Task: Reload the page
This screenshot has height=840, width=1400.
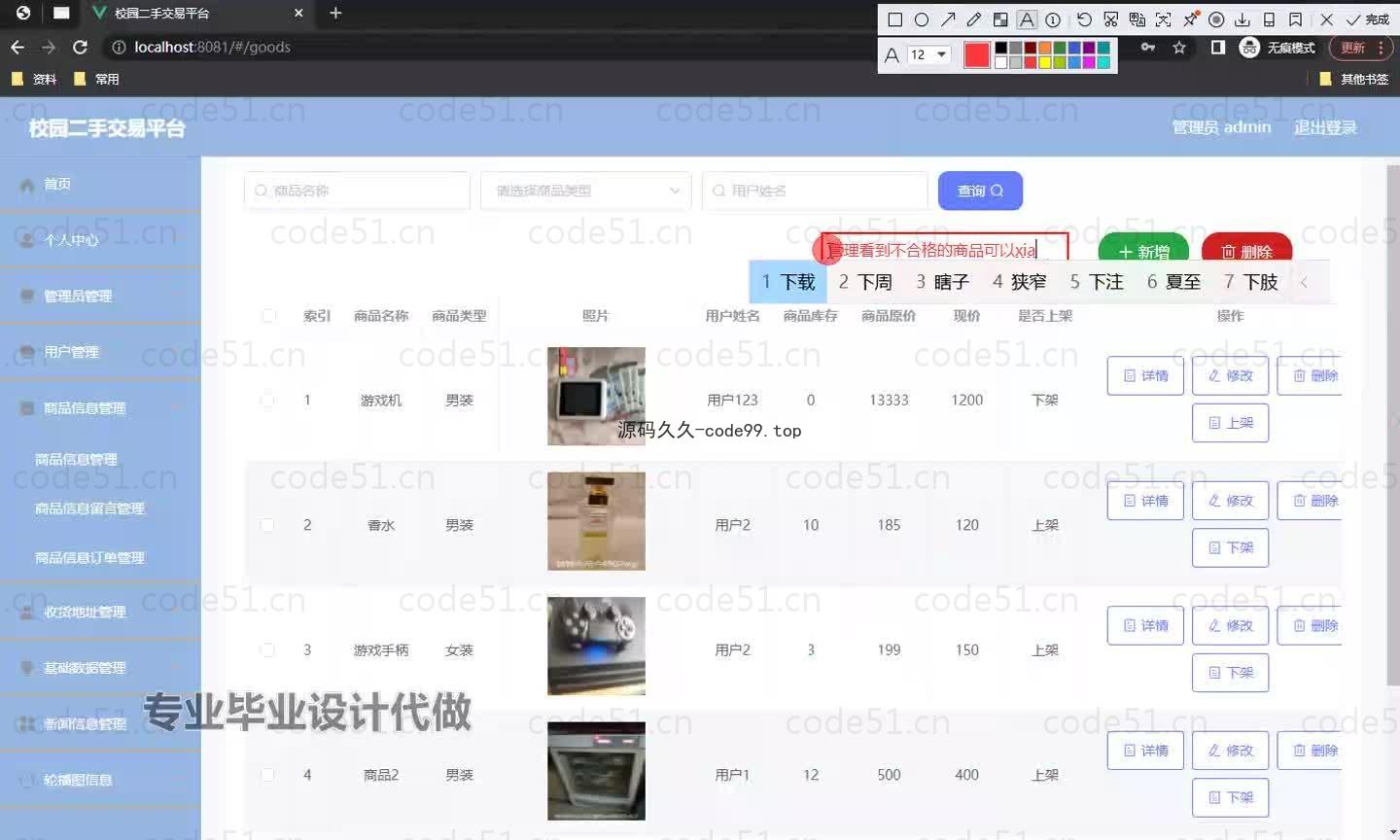Action: point(80,47)
